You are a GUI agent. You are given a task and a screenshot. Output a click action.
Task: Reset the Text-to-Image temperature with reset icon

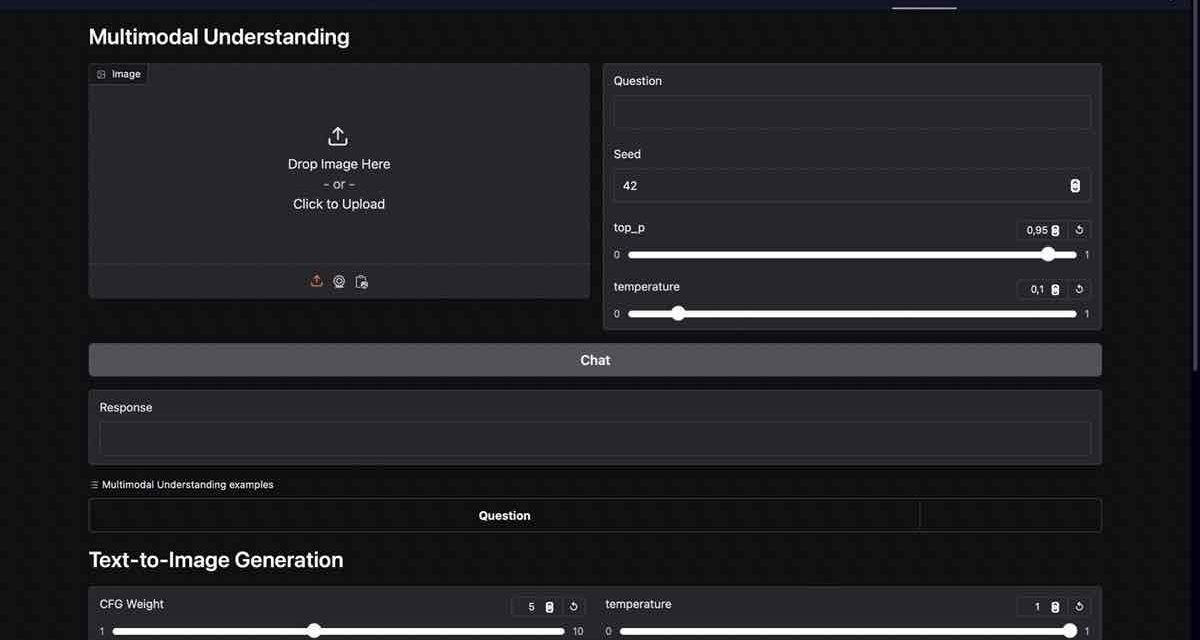1079,606
